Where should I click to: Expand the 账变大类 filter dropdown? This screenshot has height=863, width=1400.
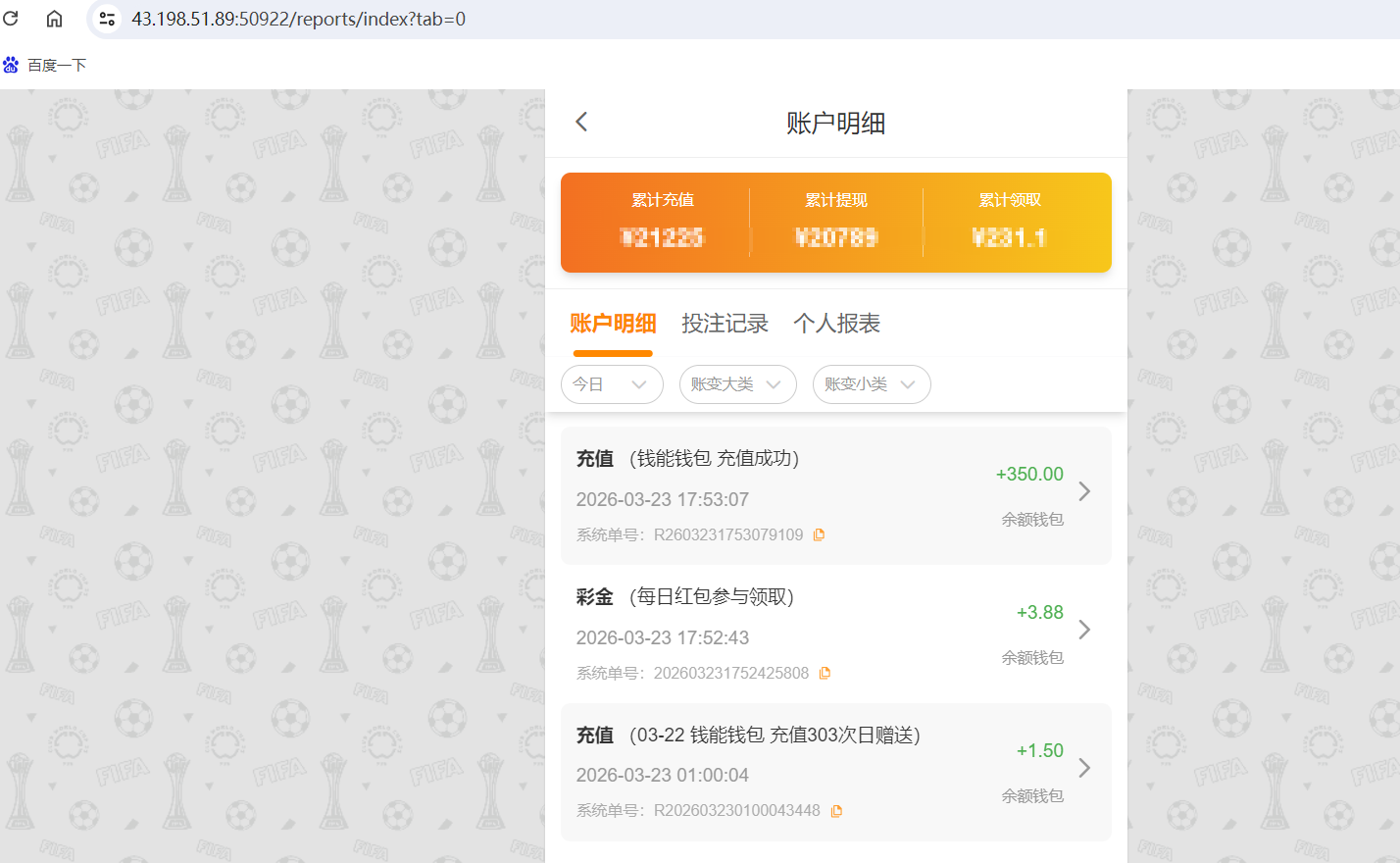[737, 384]
